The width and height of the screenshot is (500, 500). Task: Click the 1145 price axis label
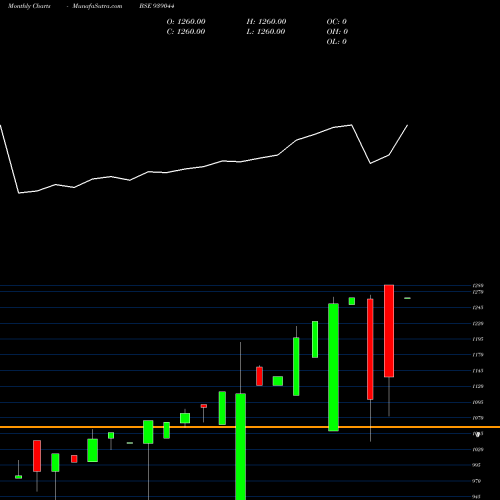tap(478, 371)
